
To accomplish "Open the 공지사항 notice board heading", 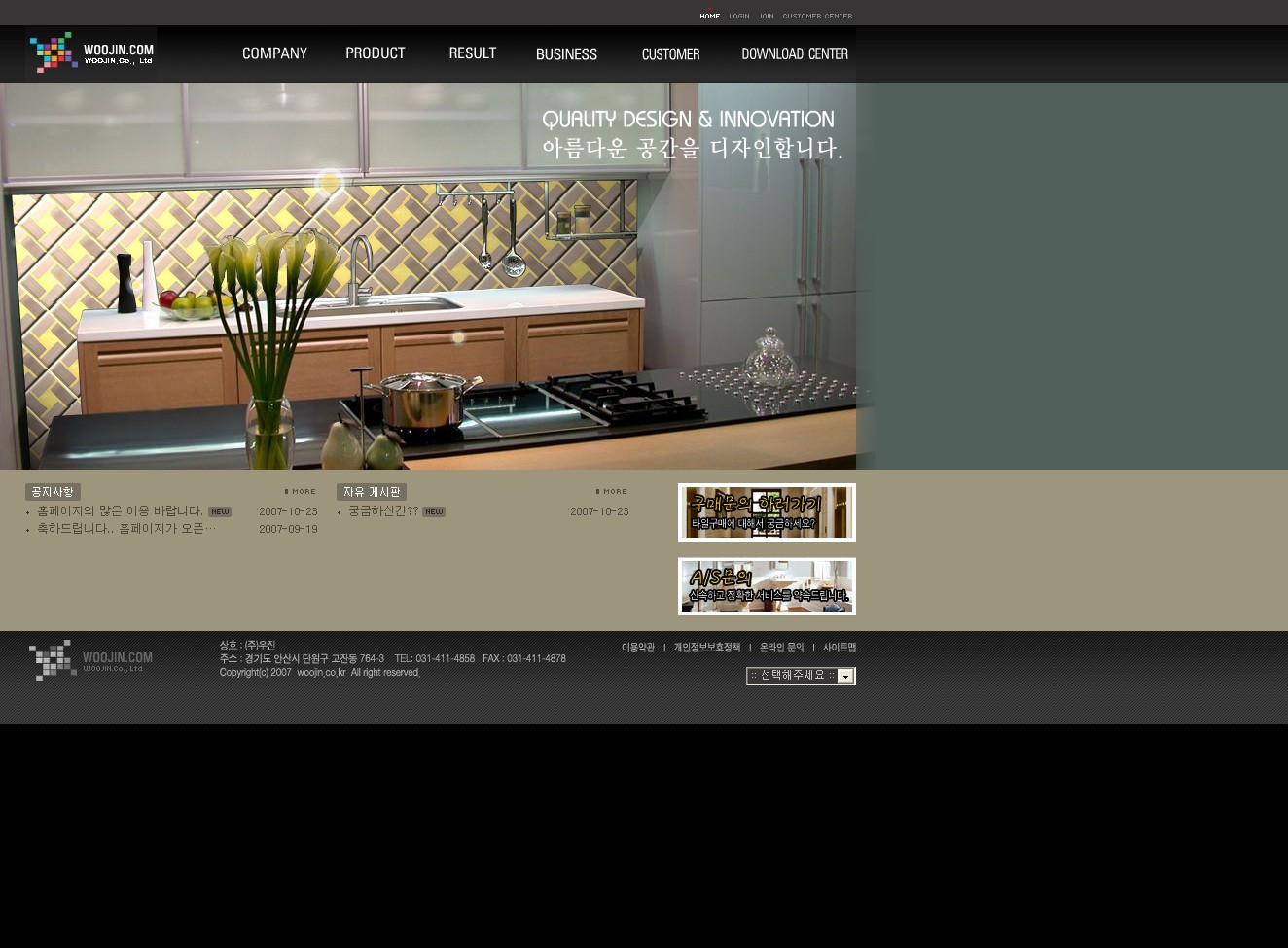I will (x=53, y=492).
